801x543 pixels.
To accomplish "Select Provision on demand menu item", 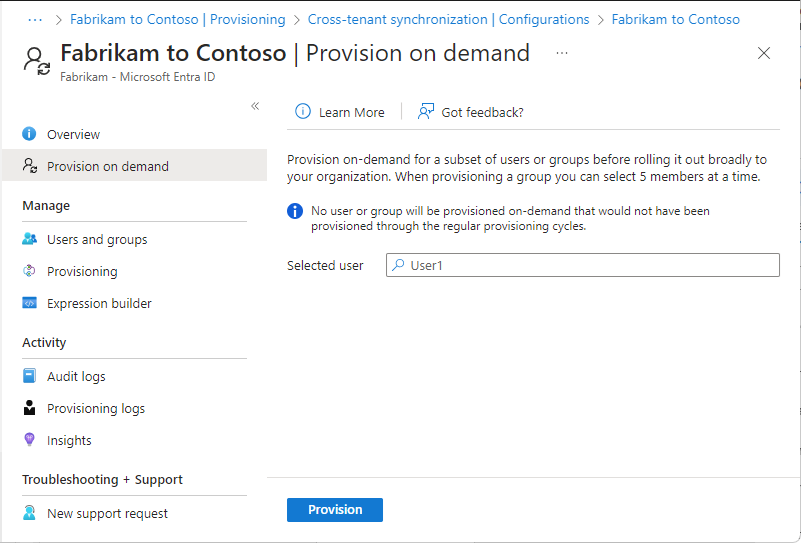I will click(108, 166).
